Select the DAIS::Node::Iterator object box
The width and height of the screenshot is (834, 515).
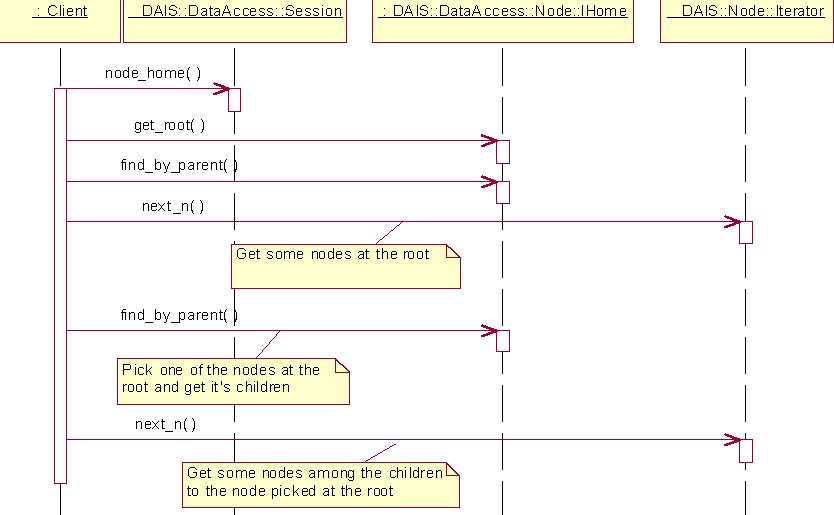click(x=747, y=21)
